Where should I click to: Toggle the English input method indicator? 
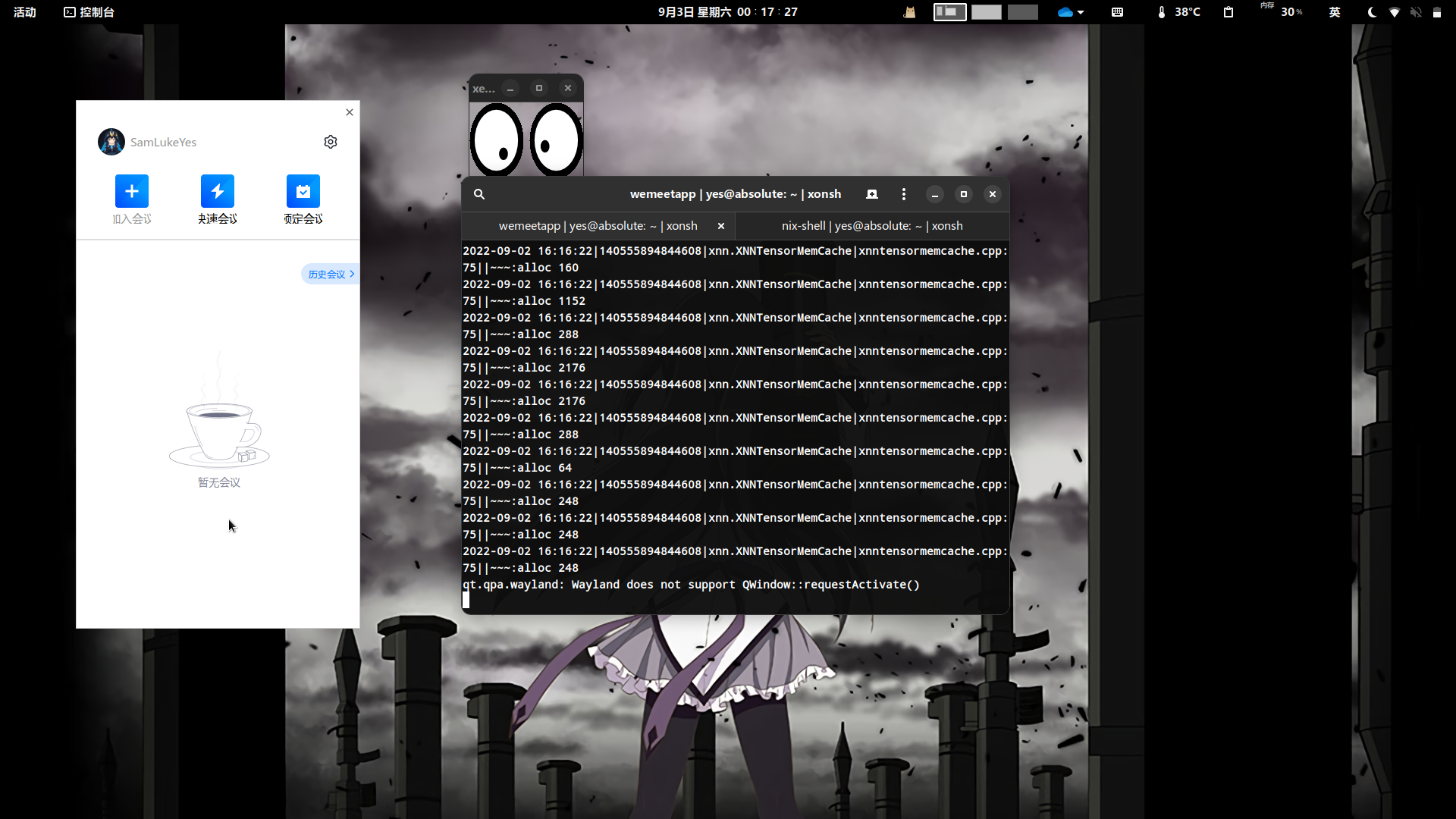pos(1335,12)
